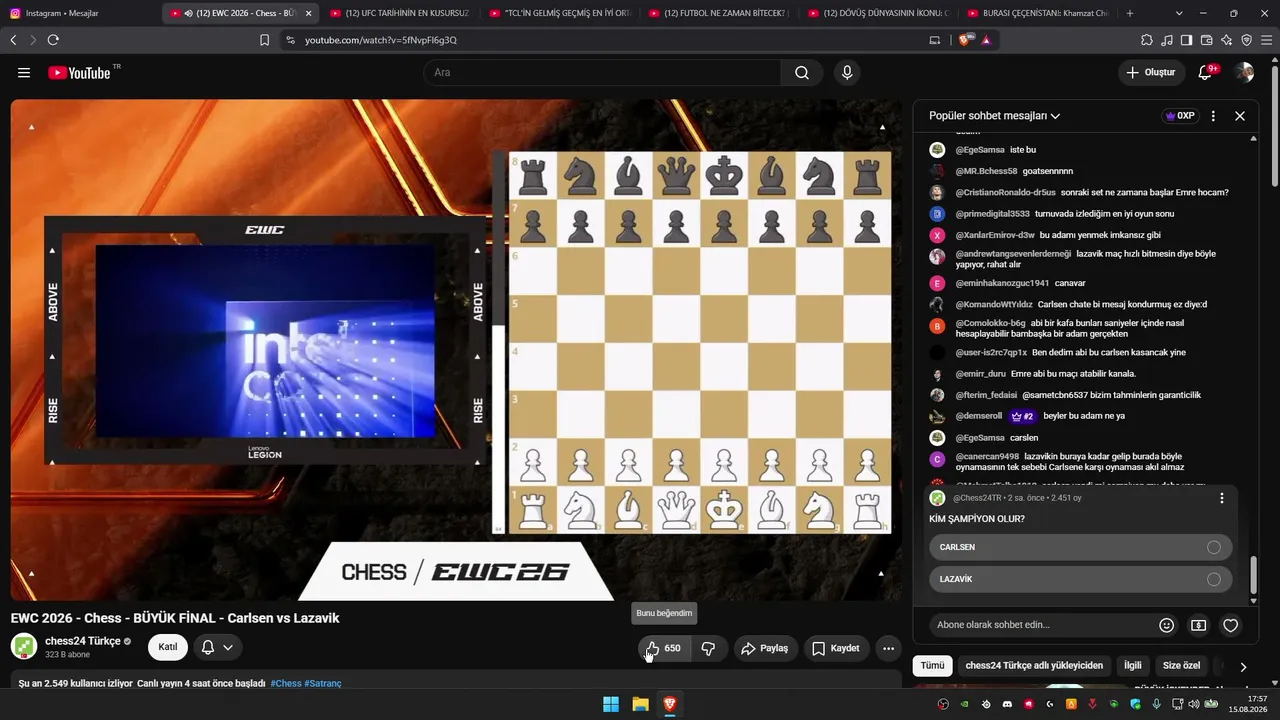Image resolution: width=1280 pixels, height=720 pixels.
Task: Open poll options three-dot menu
Action: pyautogui.click(x=1221, y=498)
